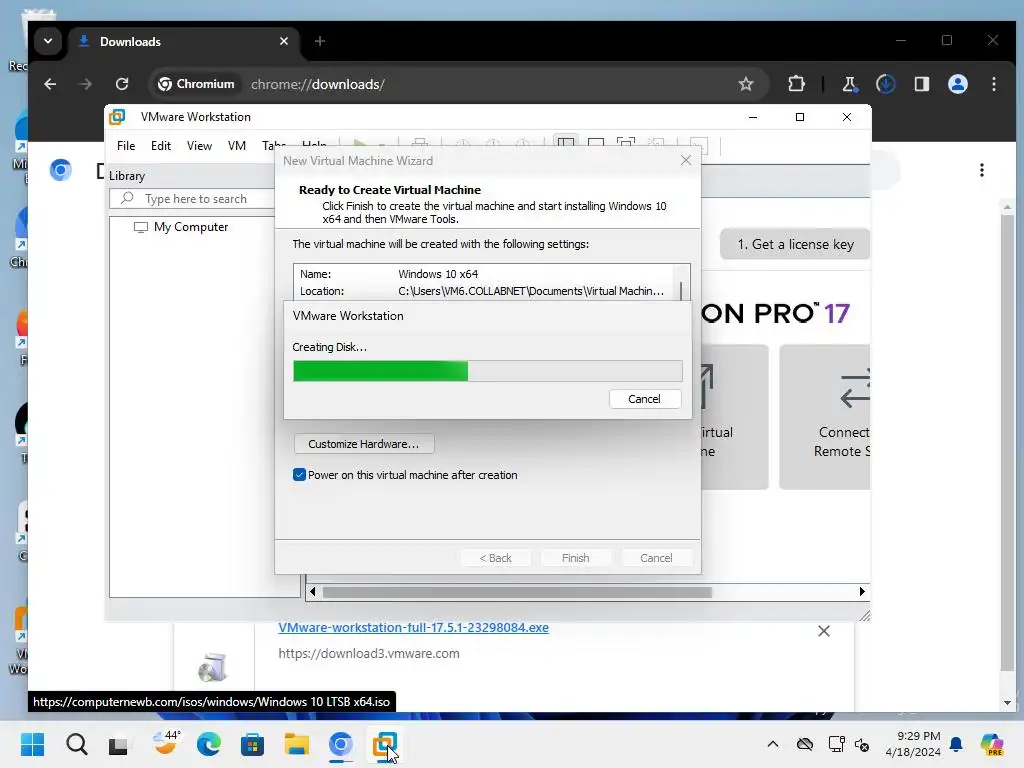Image resolution: width=1024 pixels, height=768 pixels.
Task: Click the Creating Disk progress bar
Action: pyautogui.click(x=488, y=371)
